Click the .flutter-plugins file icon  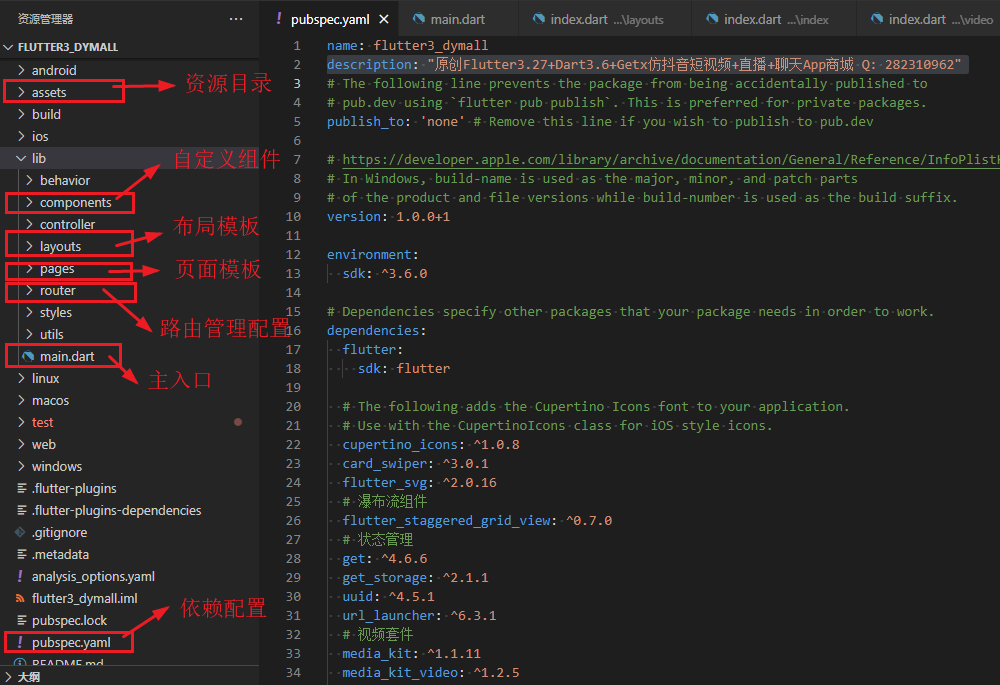coord(22,488)
